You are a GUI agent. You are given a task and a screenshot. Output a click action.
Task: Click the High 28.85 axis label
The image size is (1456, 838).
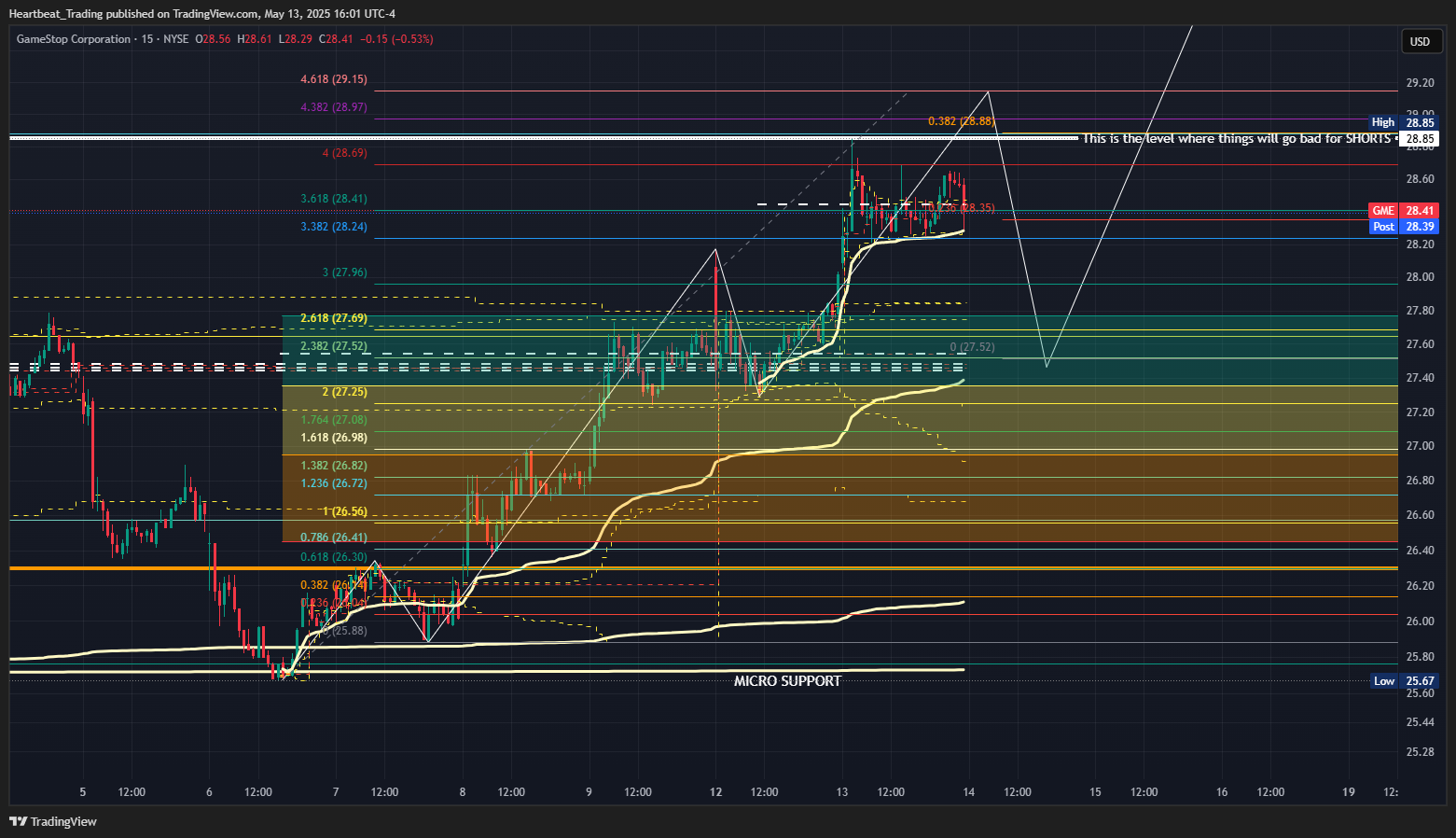1403,122
